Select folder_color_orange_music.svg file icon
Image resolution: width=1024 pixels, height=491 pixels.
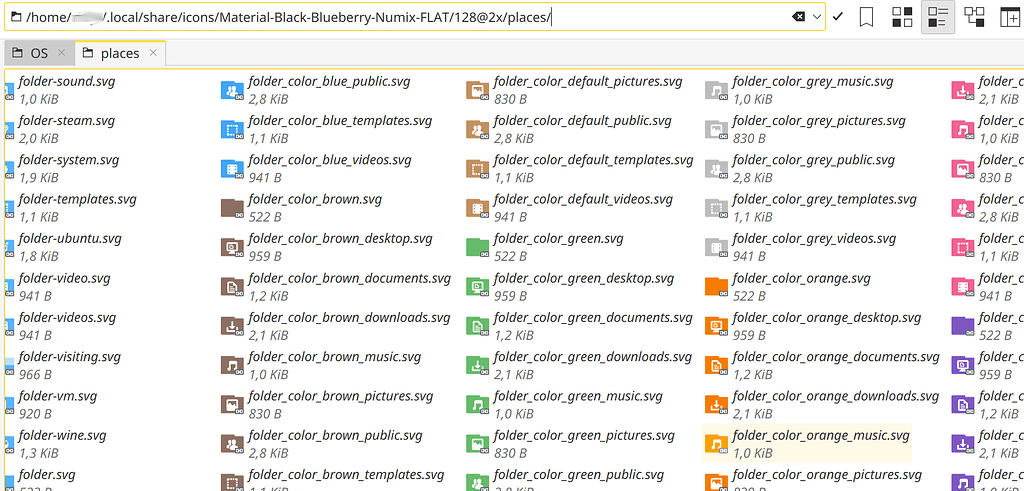point(715,443)
